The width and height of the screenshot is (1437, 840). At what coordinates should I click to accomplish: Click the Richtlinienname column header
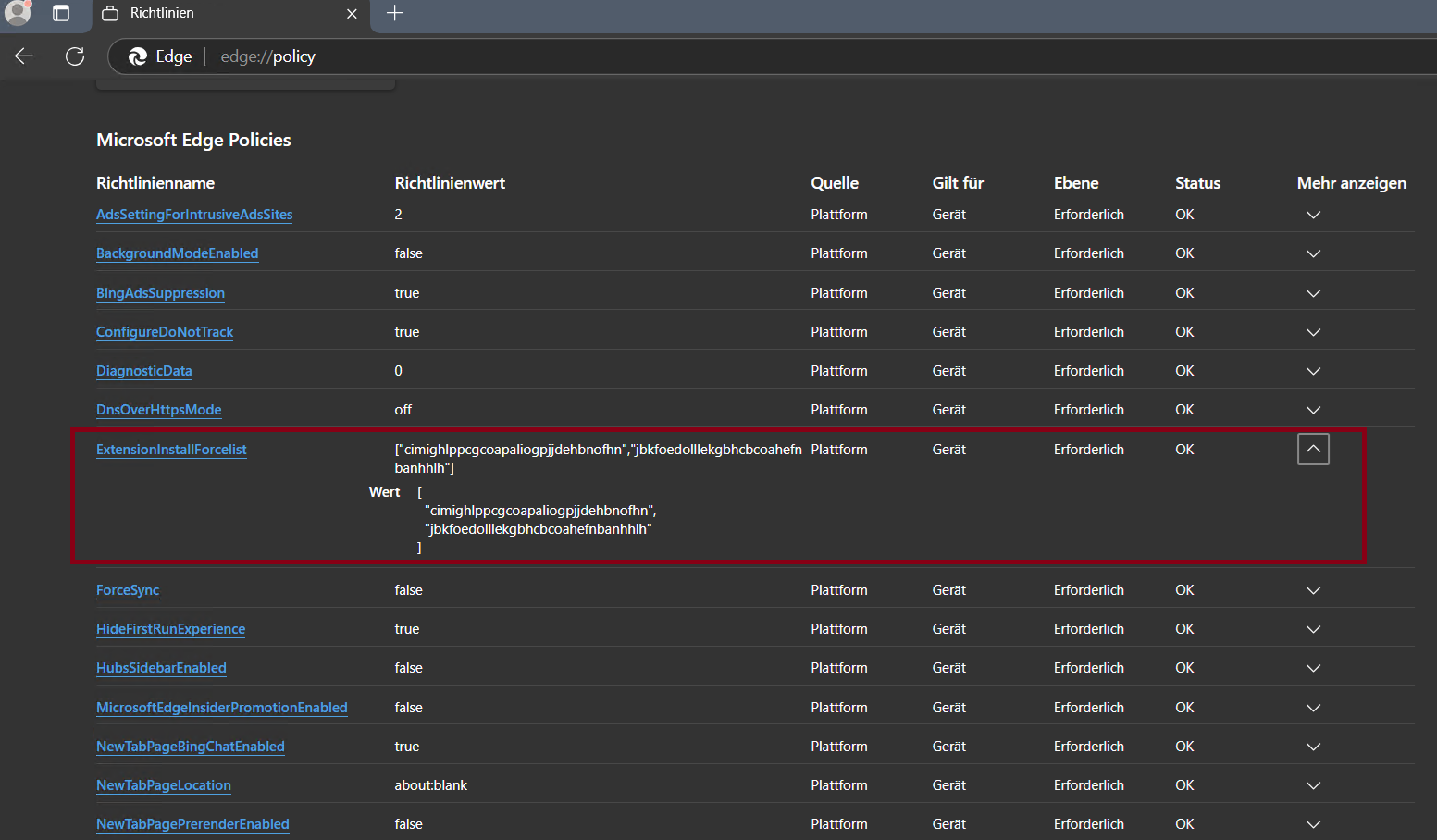pyautogui.click(x=155, y=183)
